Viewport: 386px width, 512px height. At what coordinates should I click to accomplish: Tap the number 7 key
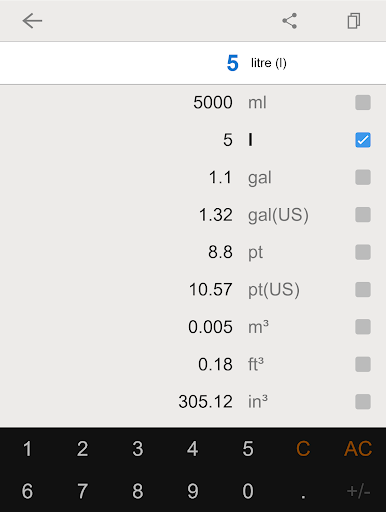[82, 491]
